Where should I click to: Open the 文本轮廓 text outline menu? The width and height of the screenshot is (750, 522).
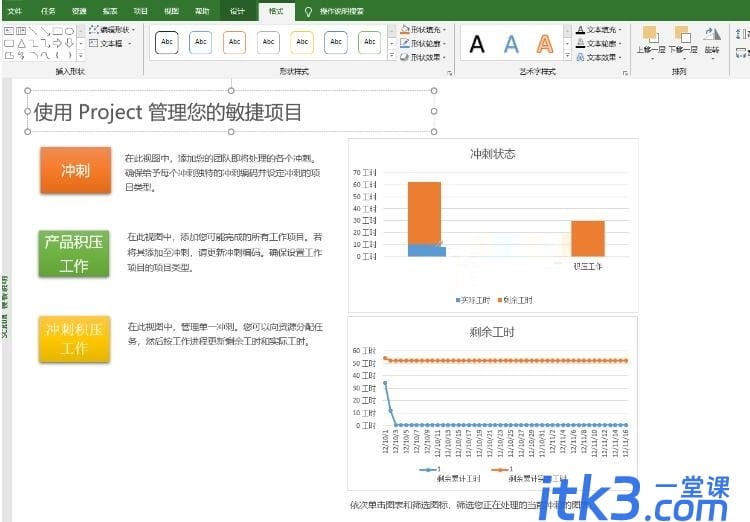point(598,44)
